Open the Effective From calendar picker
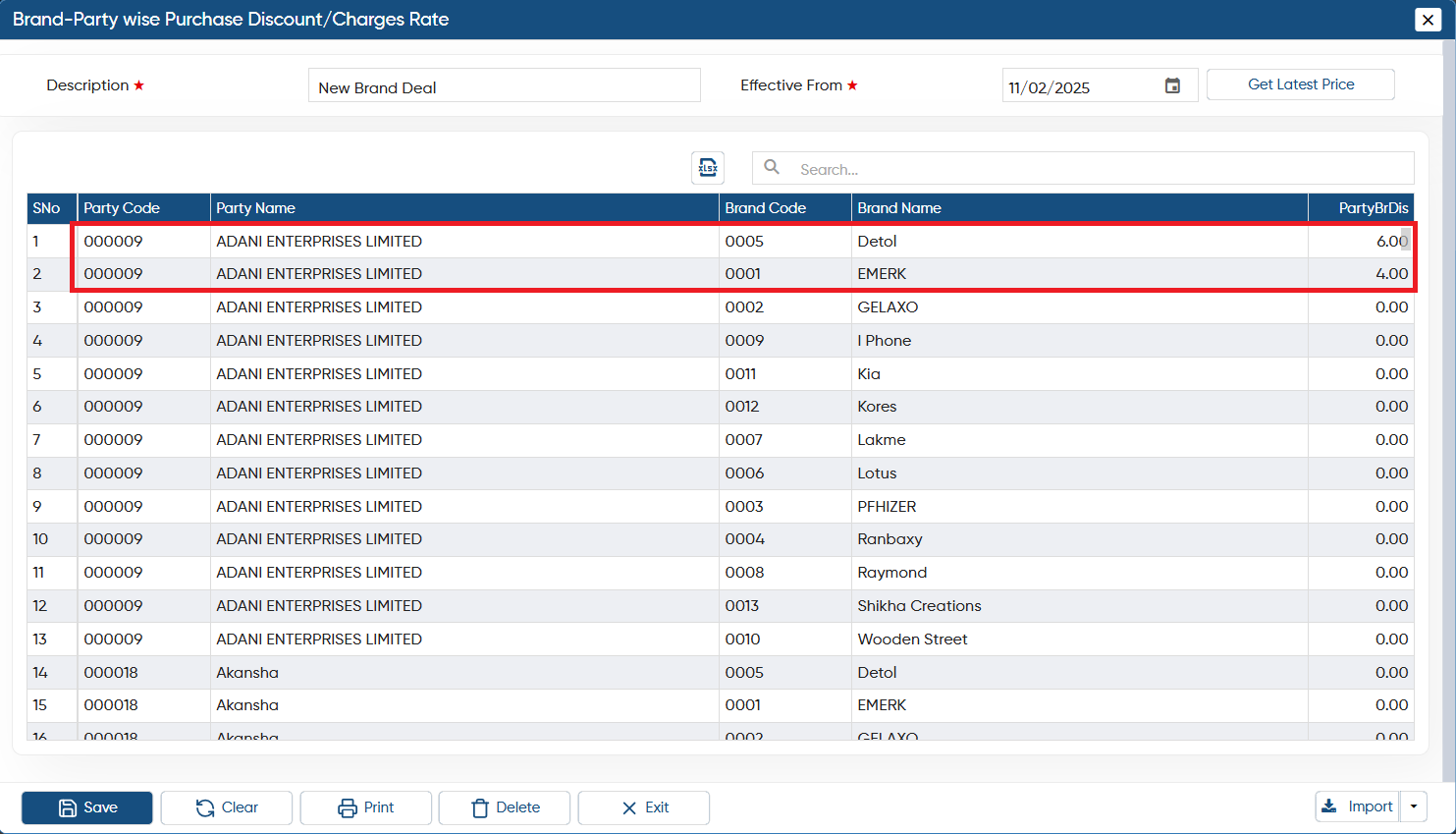The image size is (1456, 834). tap(1172, 86)
